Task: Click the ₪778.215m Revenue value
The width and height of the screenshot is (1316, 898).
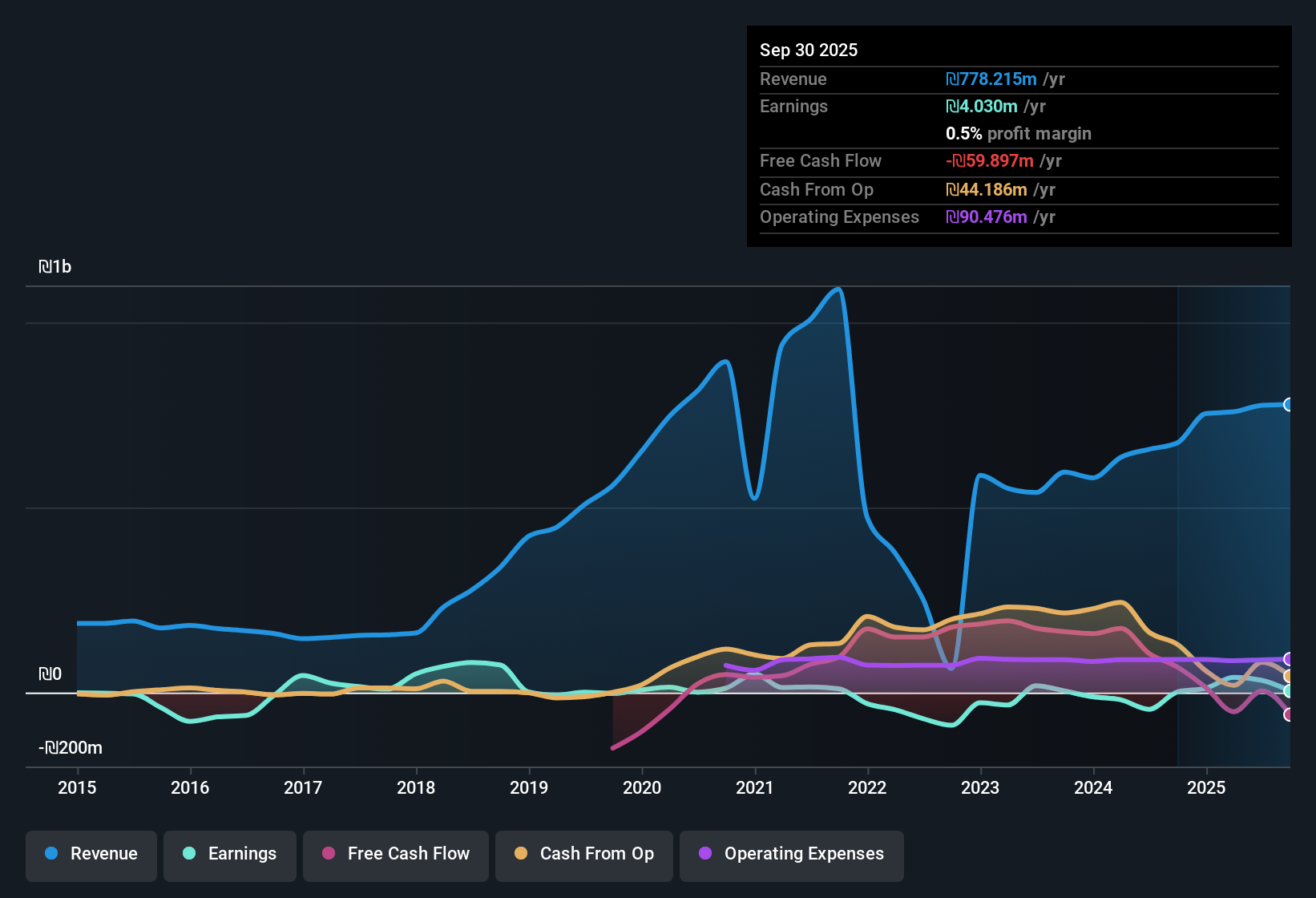Action: coord(991,79)
